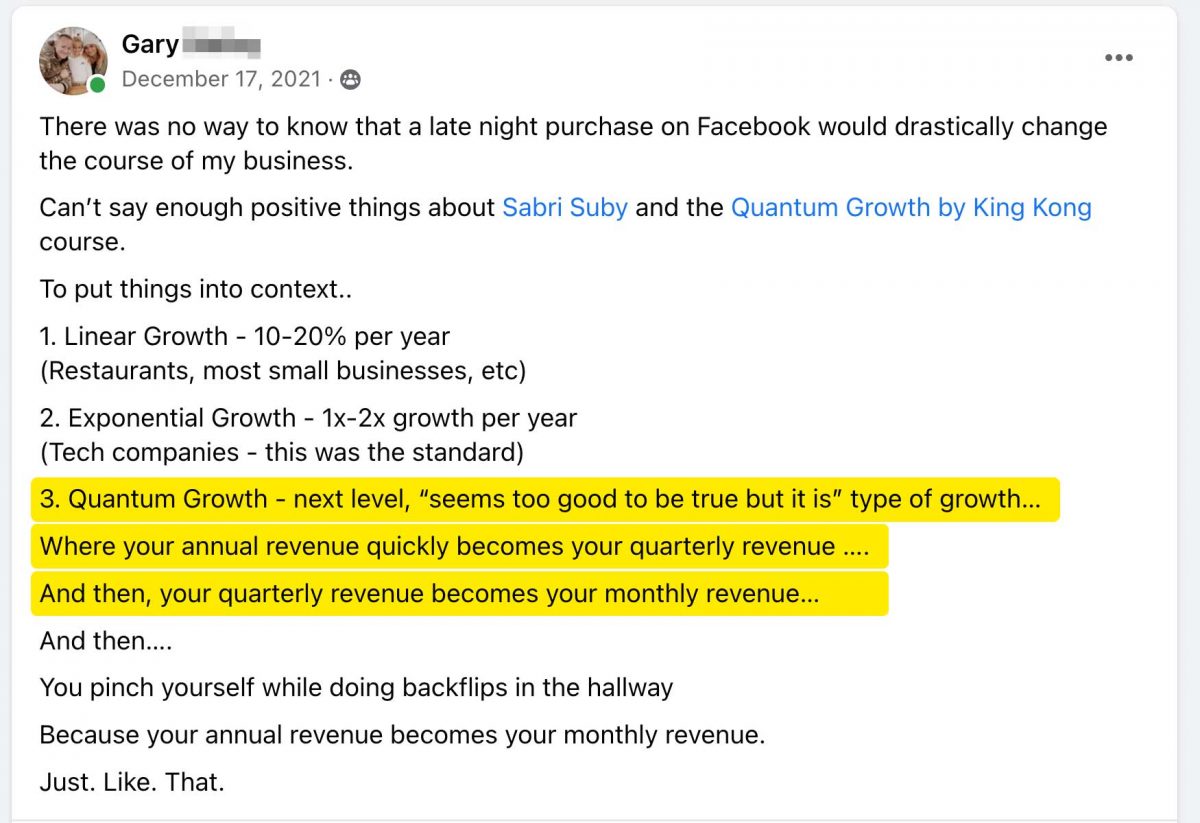The height and width of the screenshot is (823, 1200).
Task: Click the audience icon beside the date
Action: click(x=350, y=80)
